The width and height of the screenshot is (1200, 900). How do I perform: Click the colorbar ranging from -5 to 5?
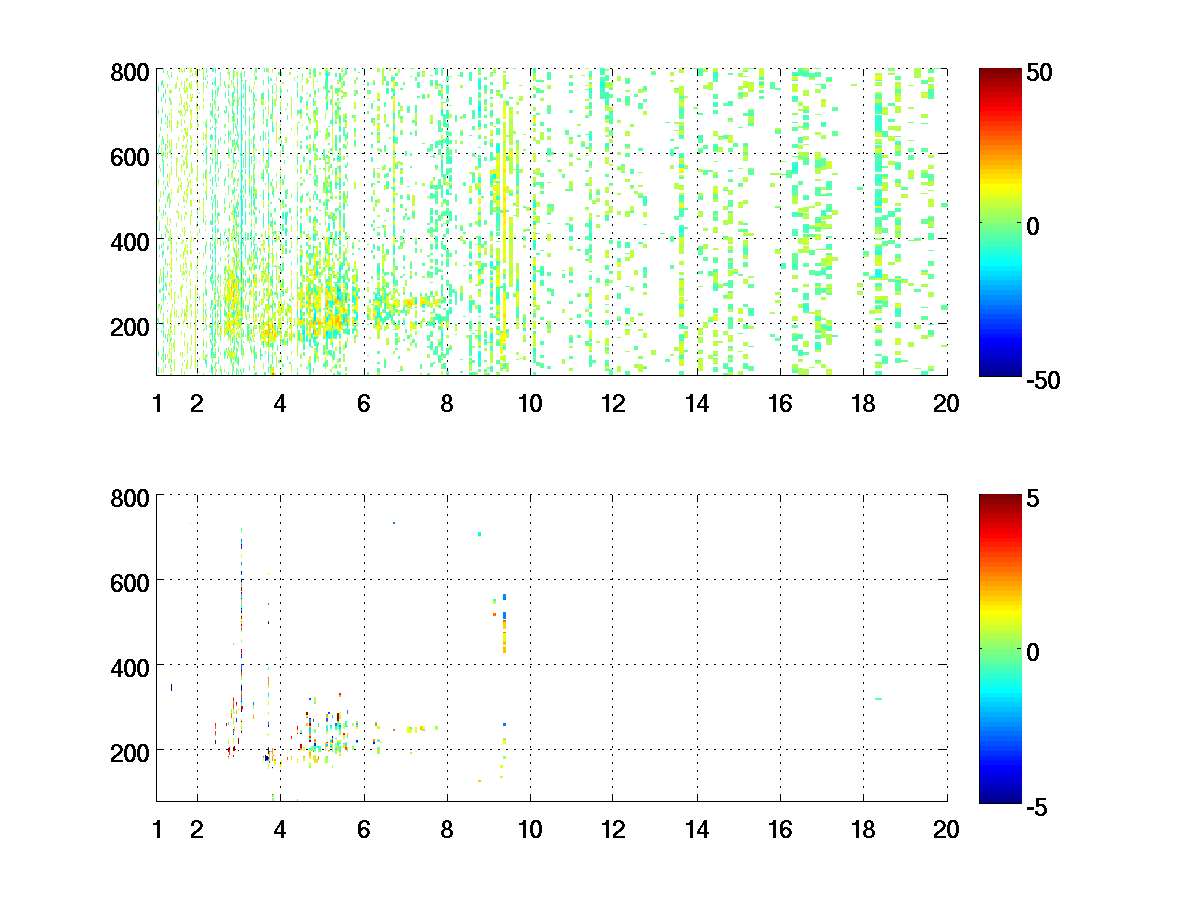pyautogui.click(x=1000, y=647)
